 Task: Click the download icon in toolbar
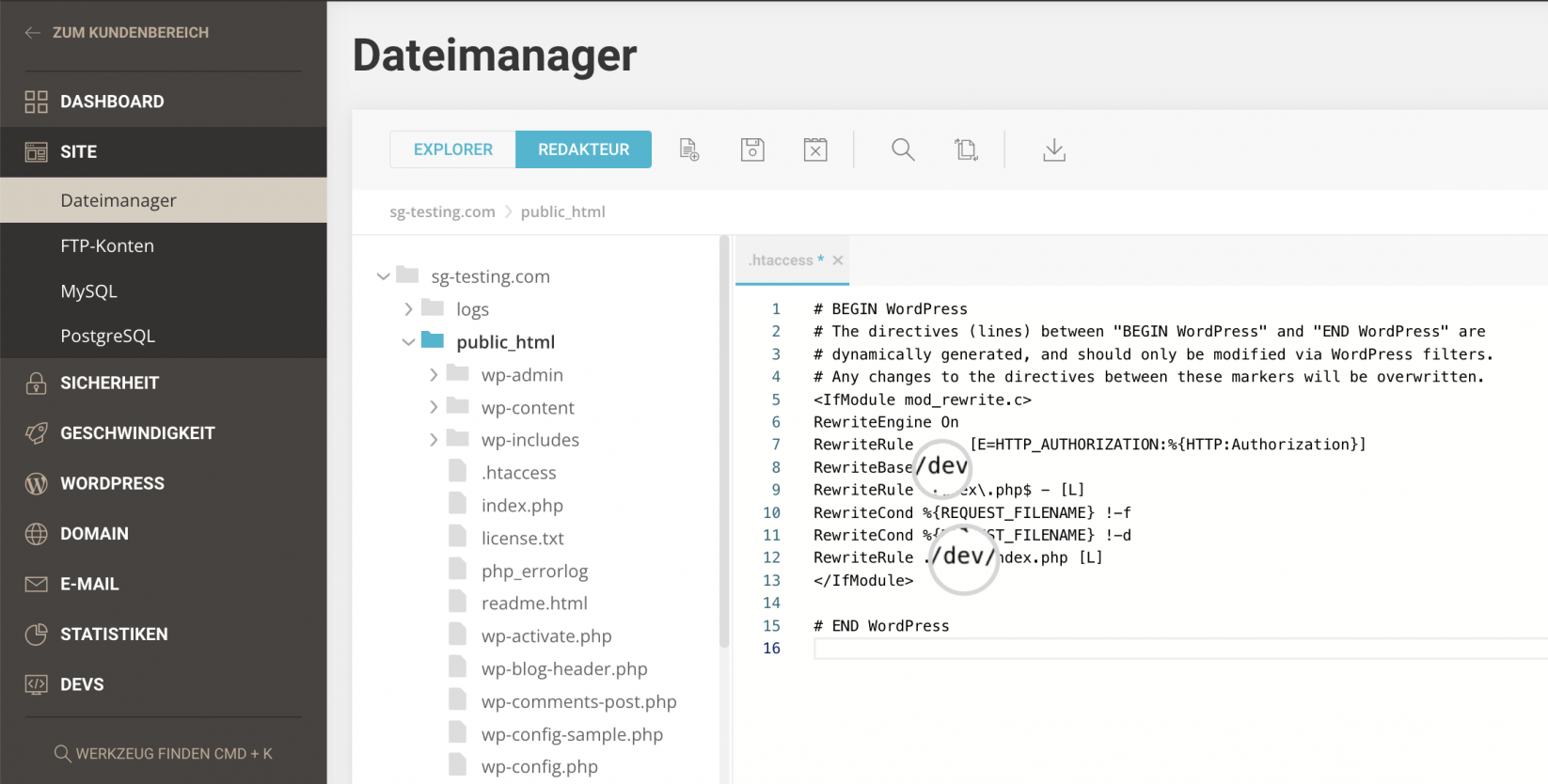click(1054, 149)
